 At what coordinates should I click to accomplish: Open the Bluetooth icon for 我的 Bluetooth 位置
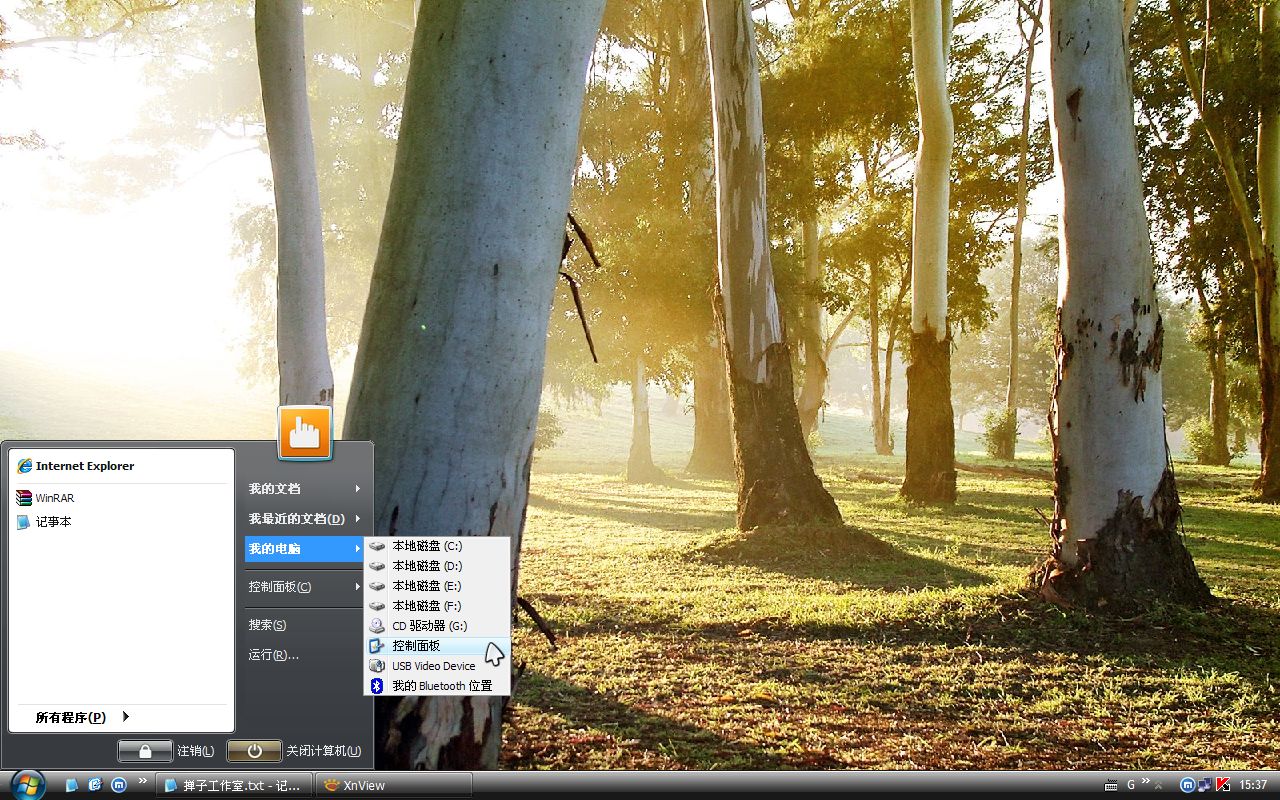point(377,686)
